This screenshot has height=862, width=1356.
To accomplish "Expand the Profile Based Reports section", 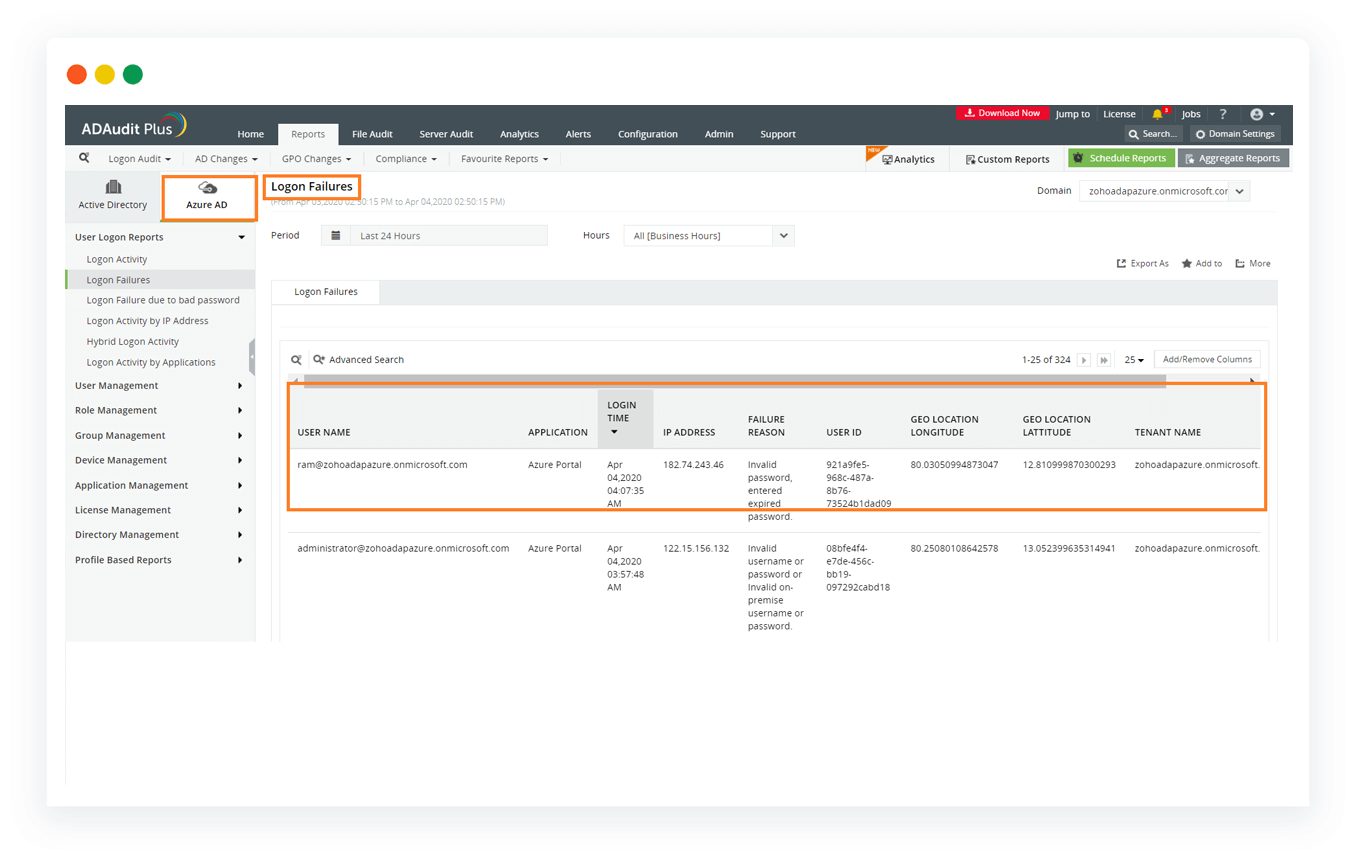I will click(160, 560).
